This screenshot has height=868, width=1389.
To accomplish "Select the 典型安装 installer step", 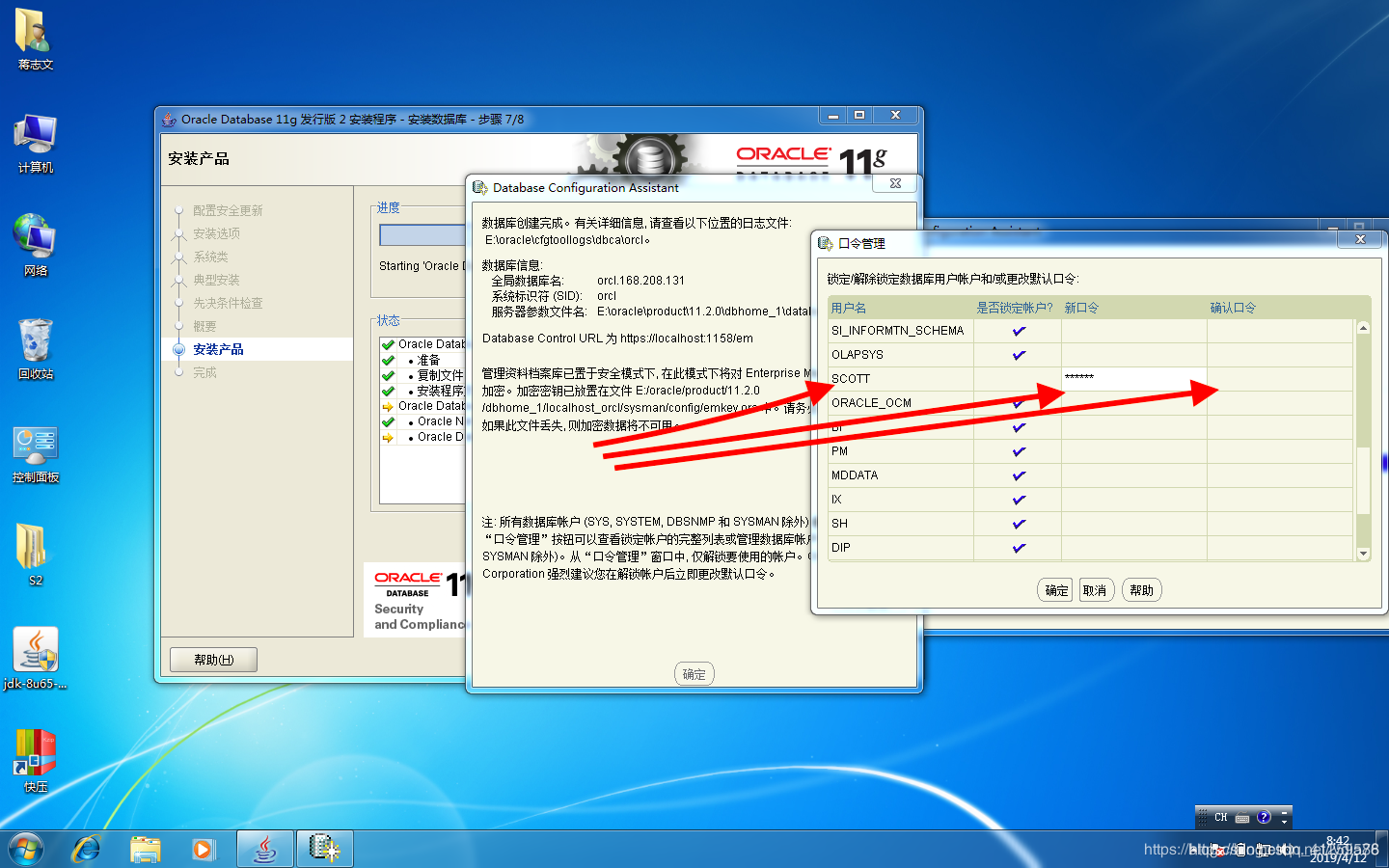I will click(x=216, y=280).
